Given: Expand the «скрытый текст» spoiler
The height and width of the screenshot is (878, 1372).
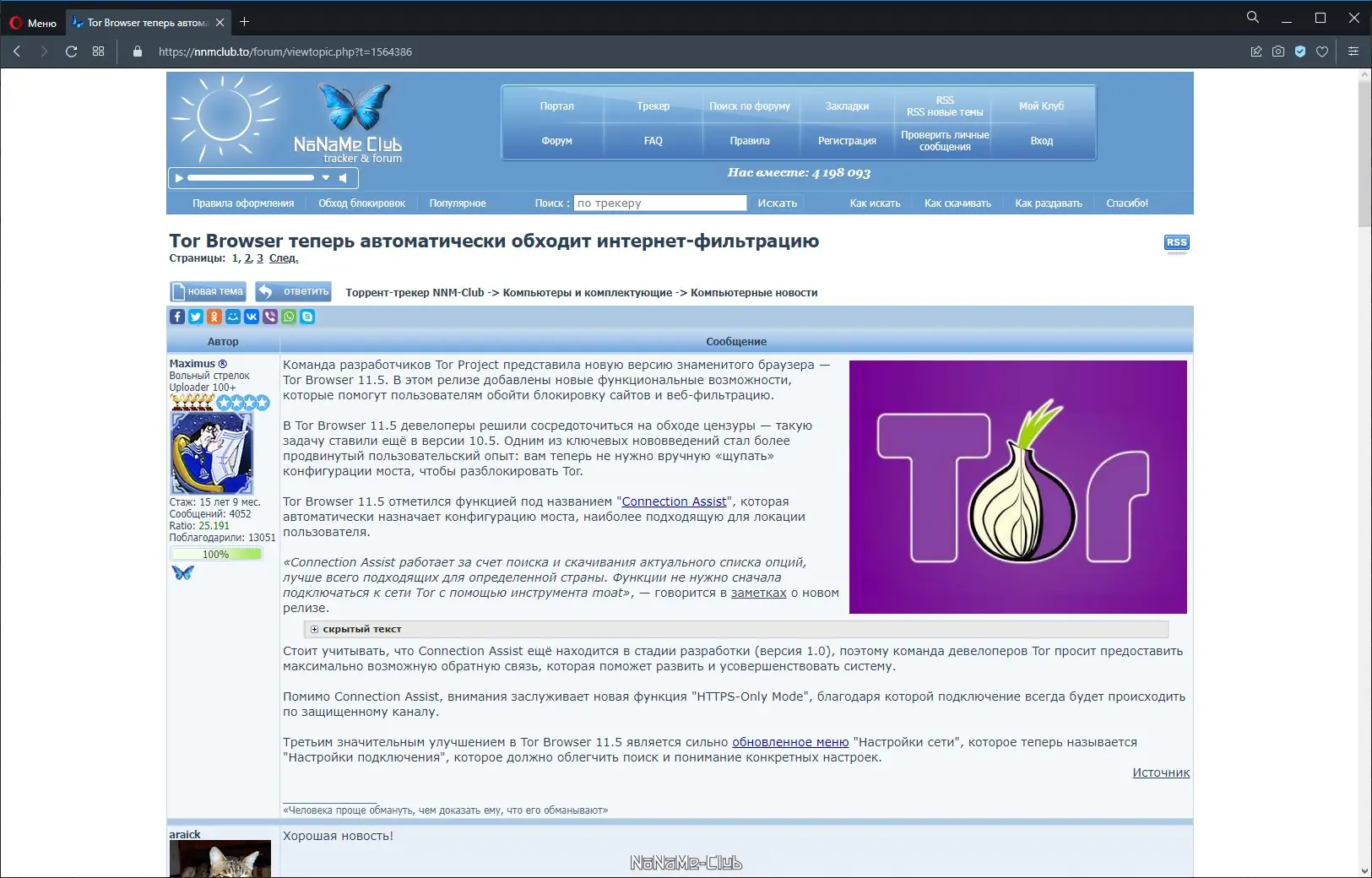Looking at the screenshot, I should (314, 629).
